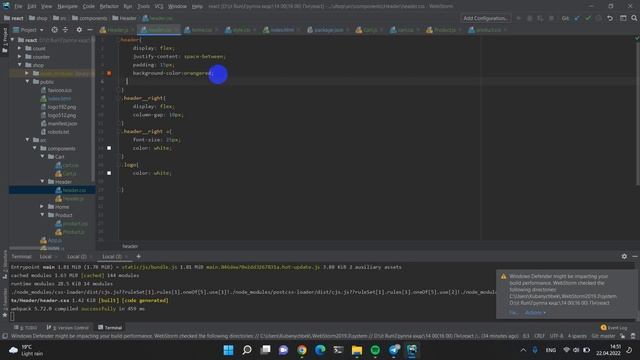Click Fix link in Defender notification

(513, 313)
